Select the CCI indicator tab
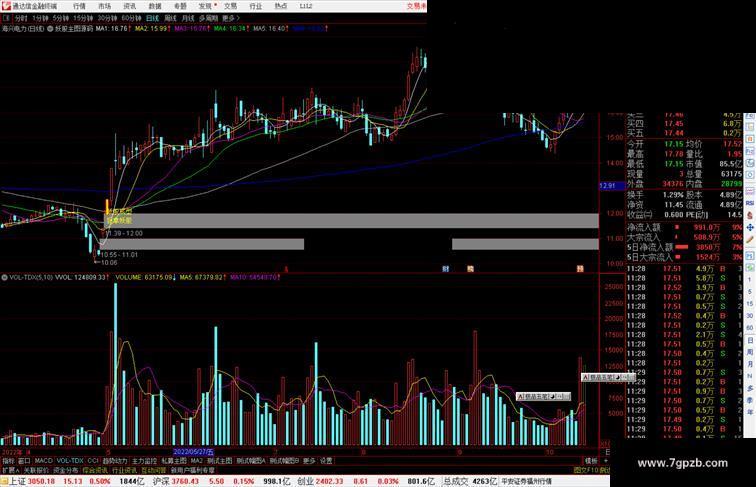This screenshot has width=756, height=487. coord(93,461)
